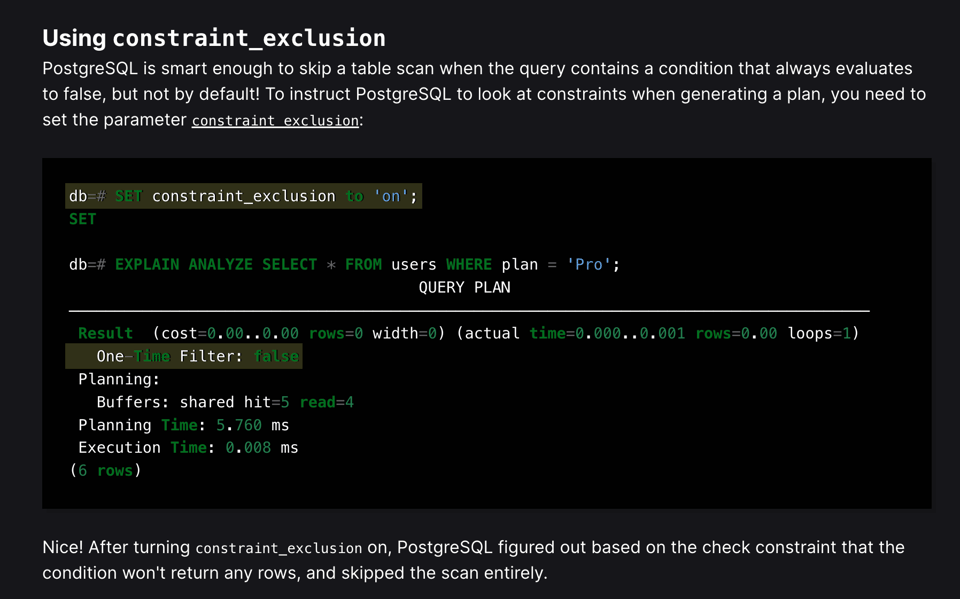960x599 pixels.
Task: Select the WHERE keyword in the query
Action: pos(469,264)
